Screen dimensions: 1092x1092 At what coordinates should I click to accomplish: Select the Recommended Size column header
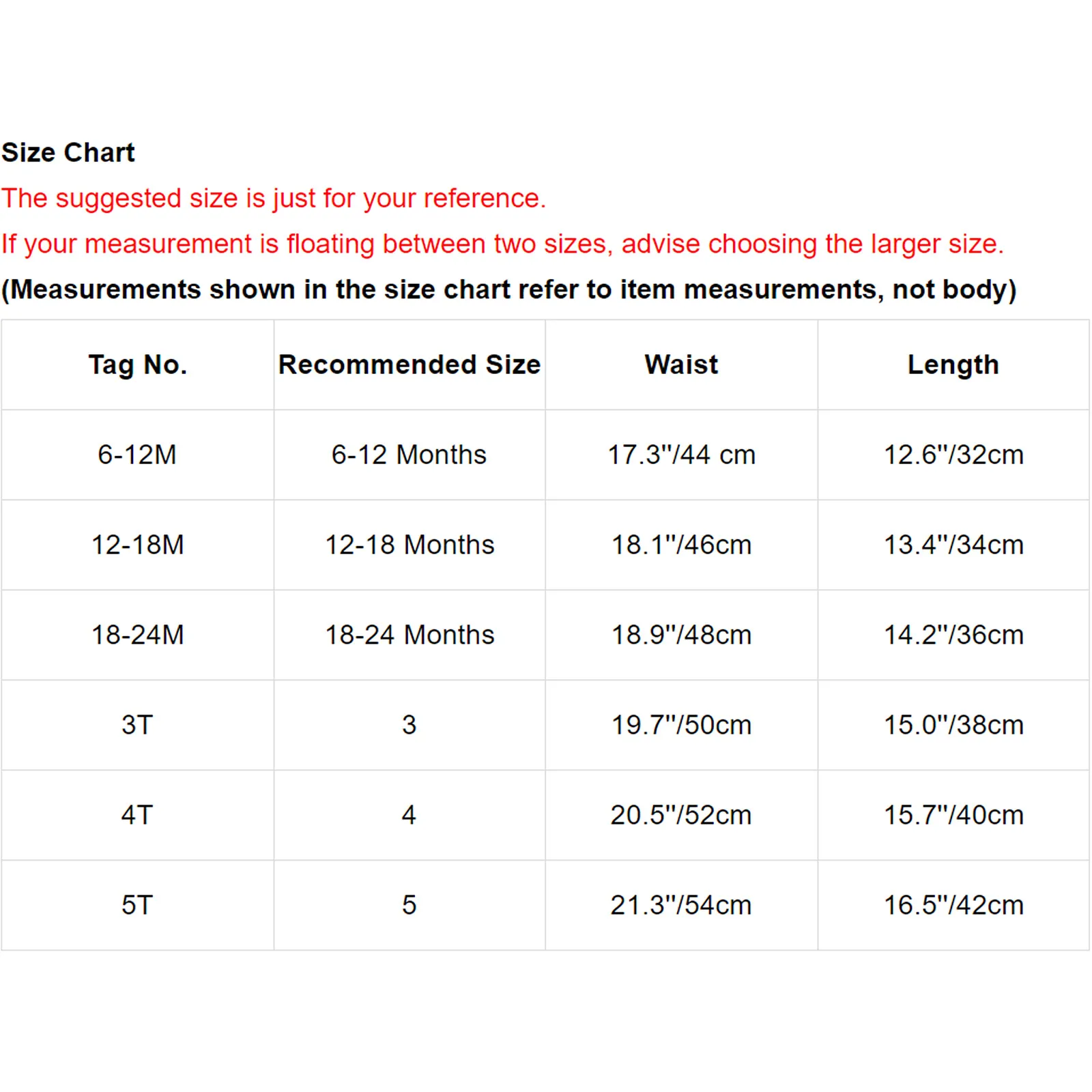coord(409,364)
